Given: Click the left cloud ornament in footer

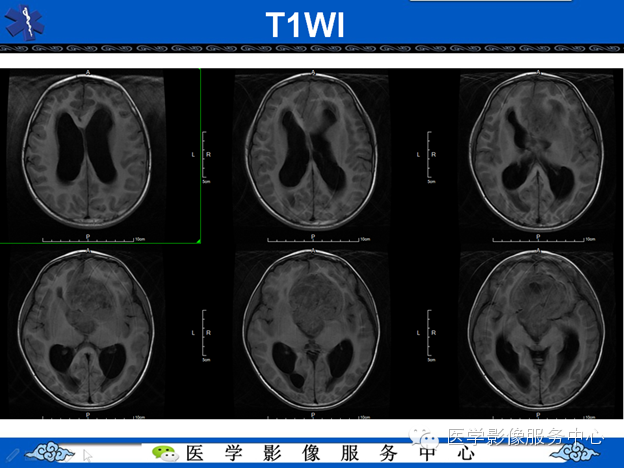Looking at the screenshot, I should point(49,452).
